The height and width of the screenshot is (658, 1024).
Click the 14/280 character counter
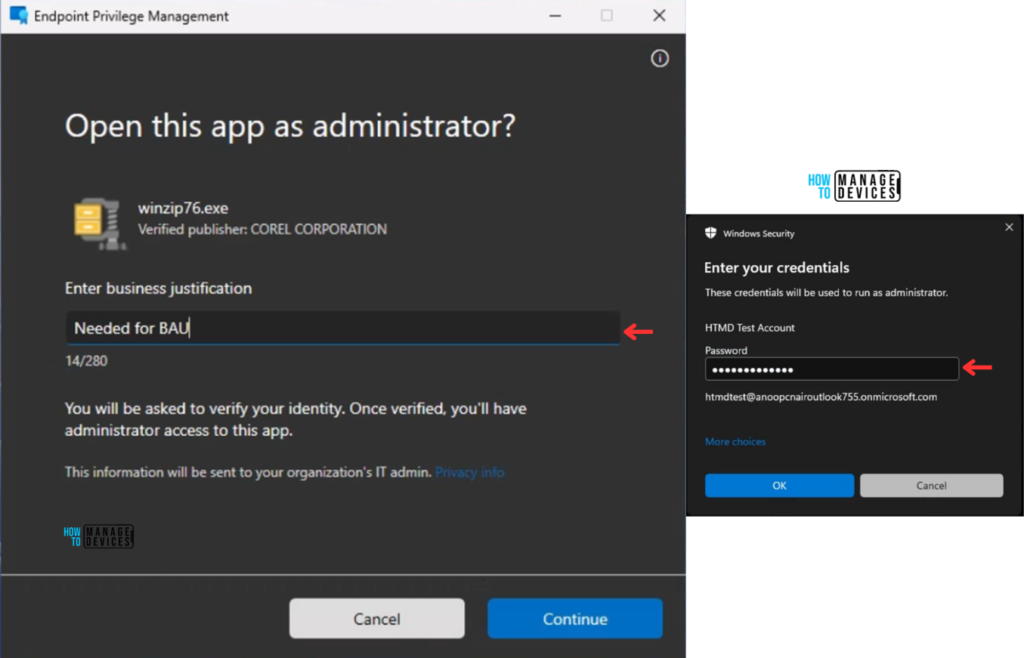pyautogui.click(x=86, y=361)
